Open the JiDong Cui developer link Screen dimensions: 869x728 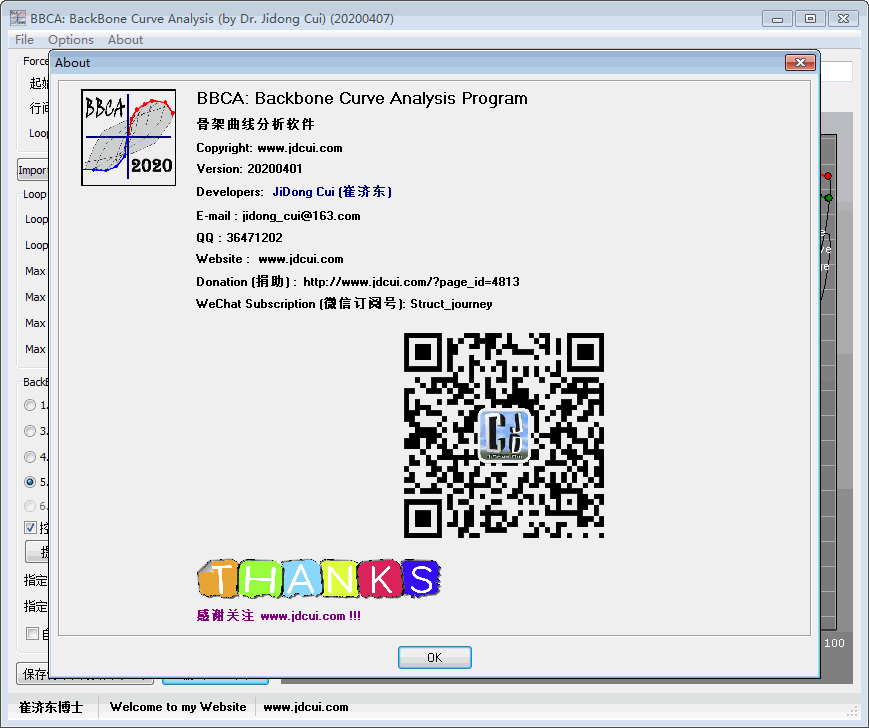332,192
